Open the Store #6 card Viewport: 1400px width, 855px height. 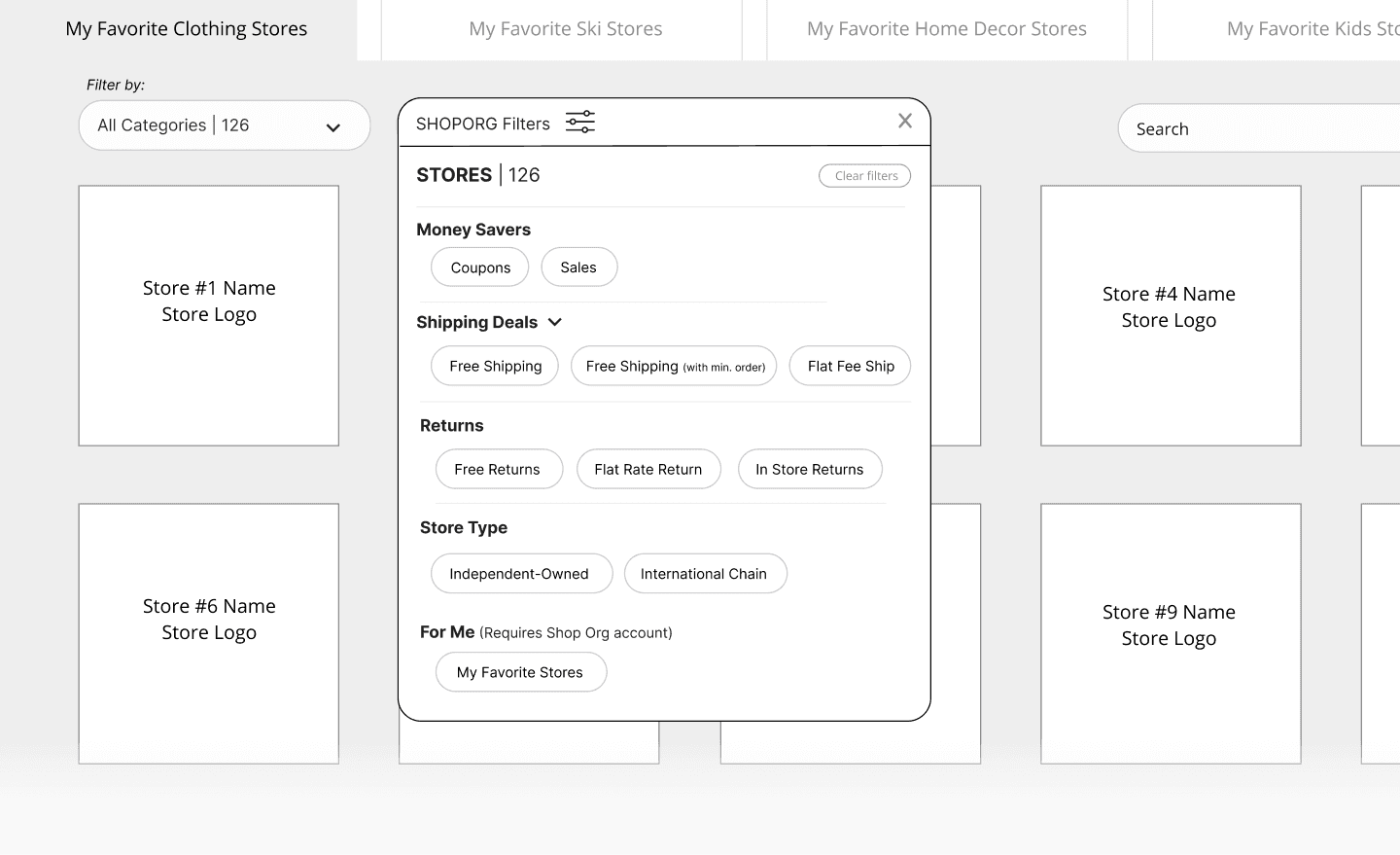(209, 634)
